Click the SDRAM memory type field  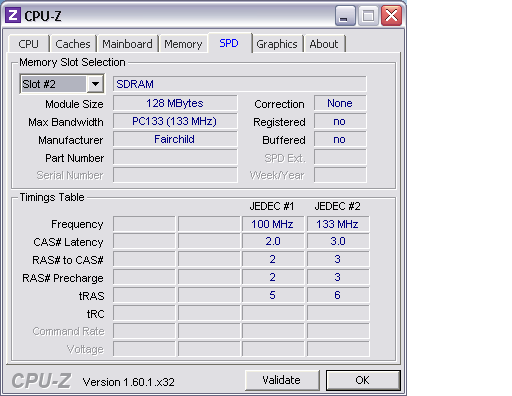pyautogui.click(x=240, y=84)
